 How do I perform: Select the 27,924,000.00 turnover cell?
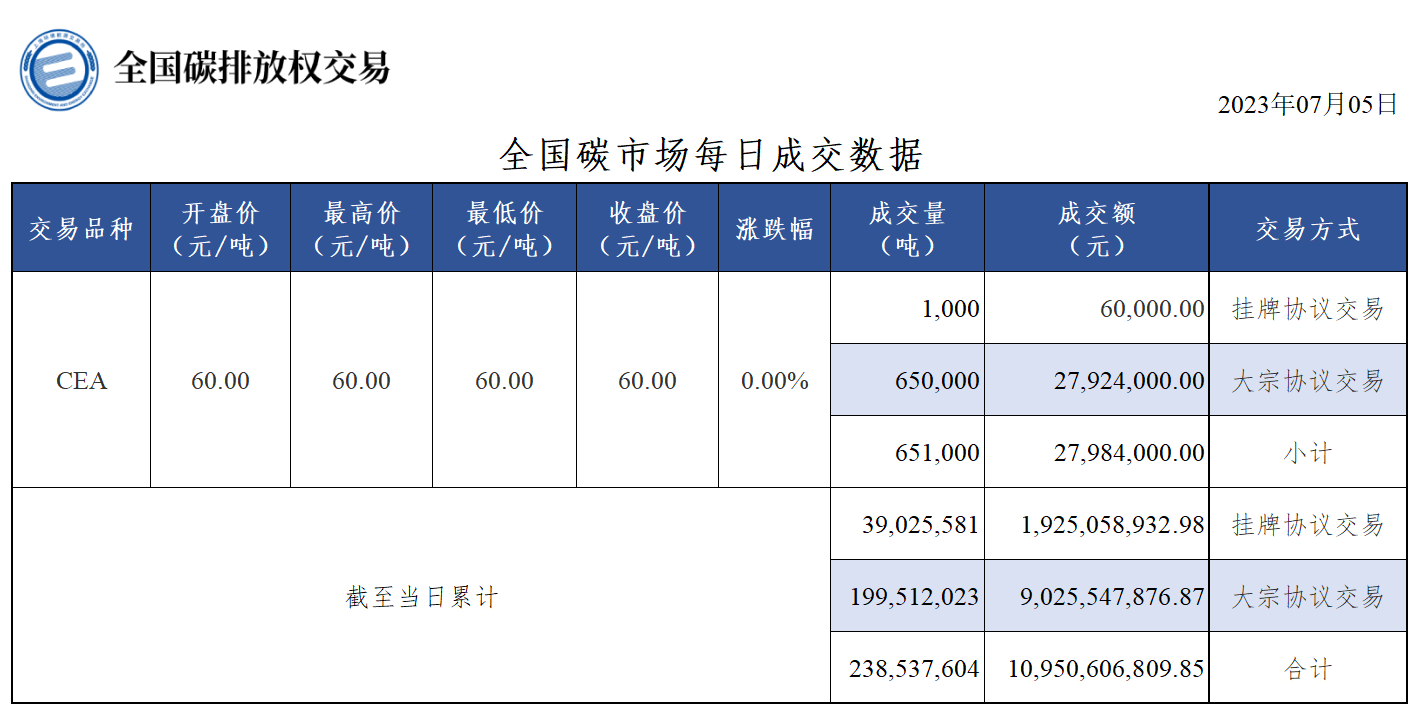[1097, 381]
